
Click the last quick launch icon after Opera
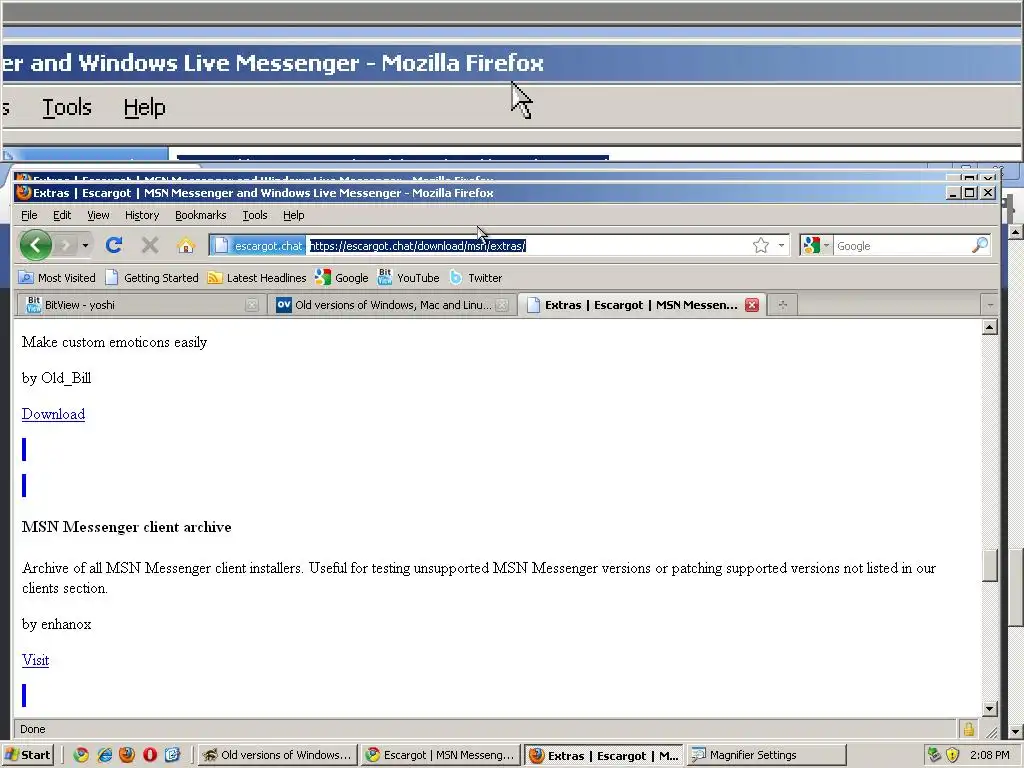172,755
